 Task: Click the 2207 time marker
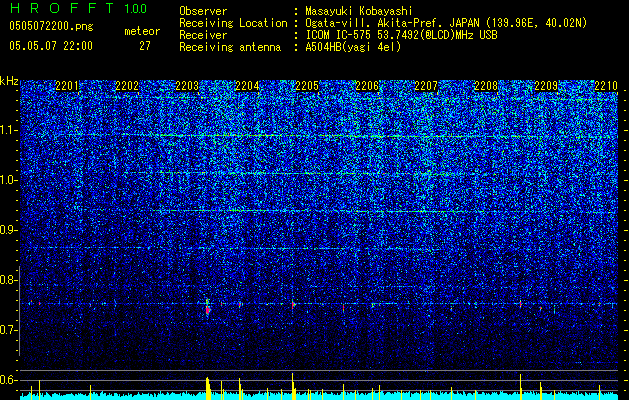point(426,86)
